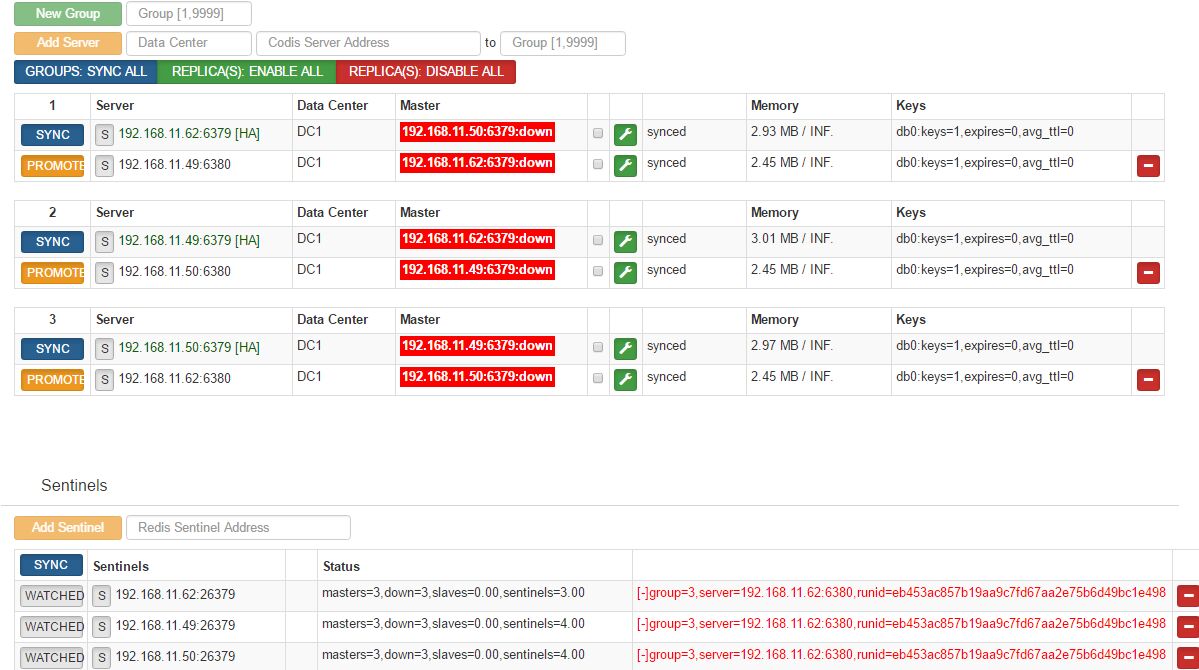
Task: Remove server 192.168.11.62:6380 with minus button
Action: [1148, 379]
